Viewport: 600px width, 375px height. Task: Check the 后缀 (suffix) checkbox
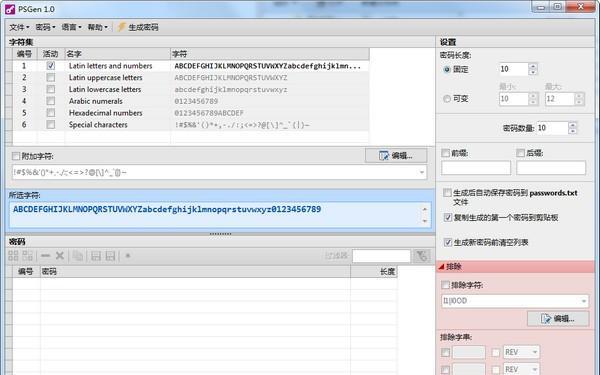point(520,153)
